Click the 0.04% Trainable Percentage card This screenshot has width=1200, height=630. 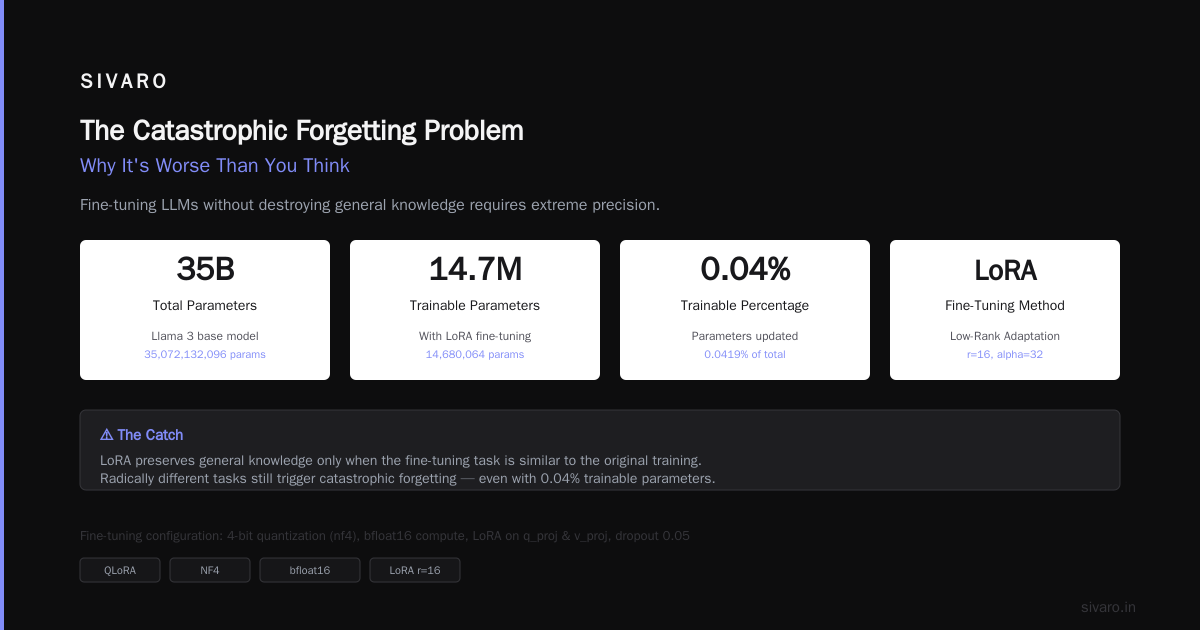click(745, 310)
